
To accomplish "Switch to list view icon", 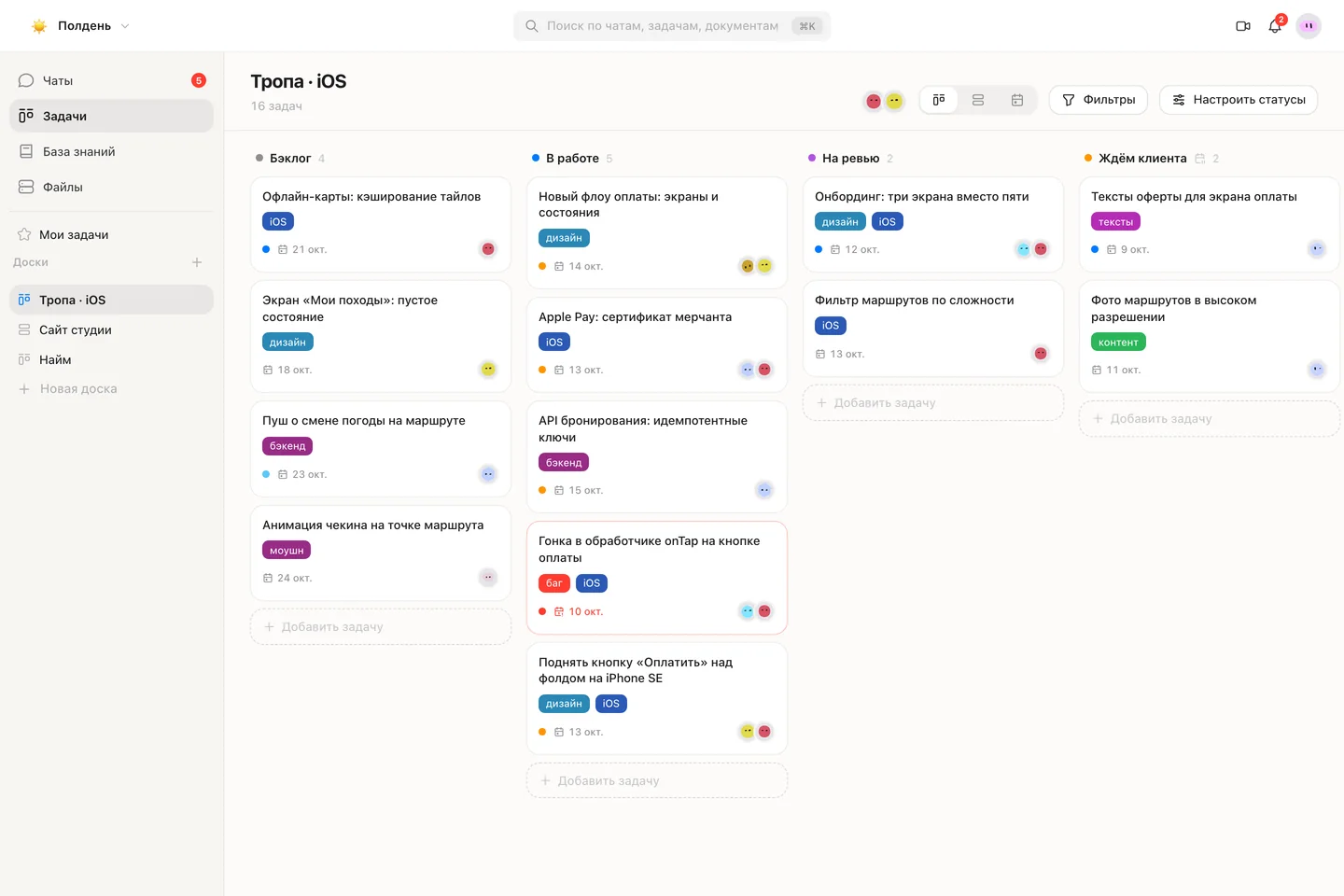I will click(978, 100).
